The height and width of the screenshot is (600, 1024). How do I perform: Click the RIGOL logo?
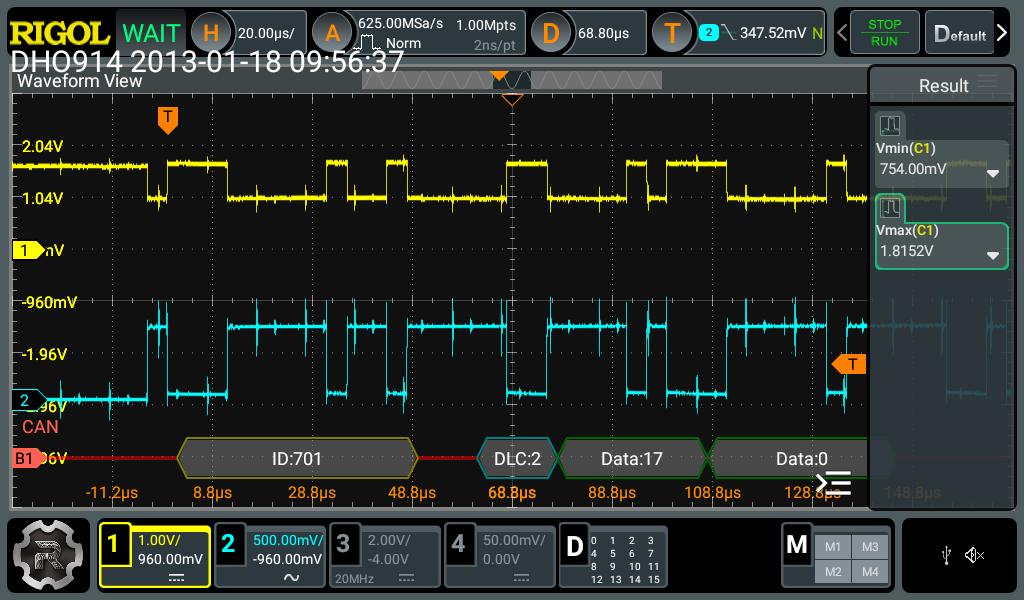59,33
